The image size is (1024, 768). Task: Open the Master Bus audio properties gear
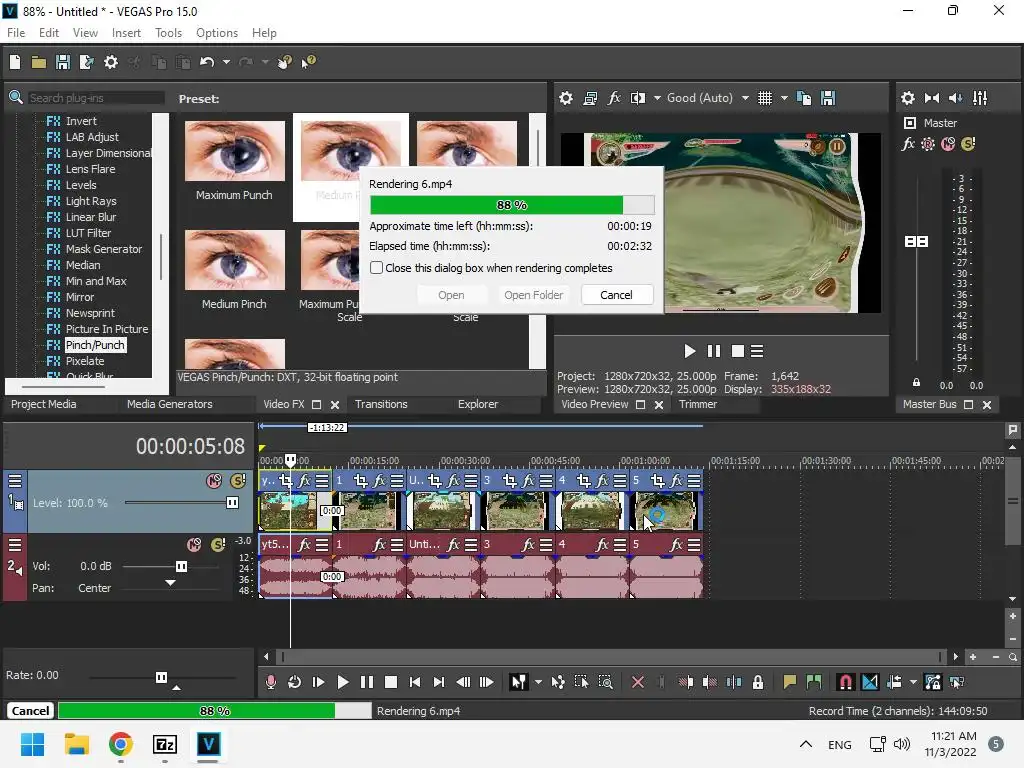908,98
